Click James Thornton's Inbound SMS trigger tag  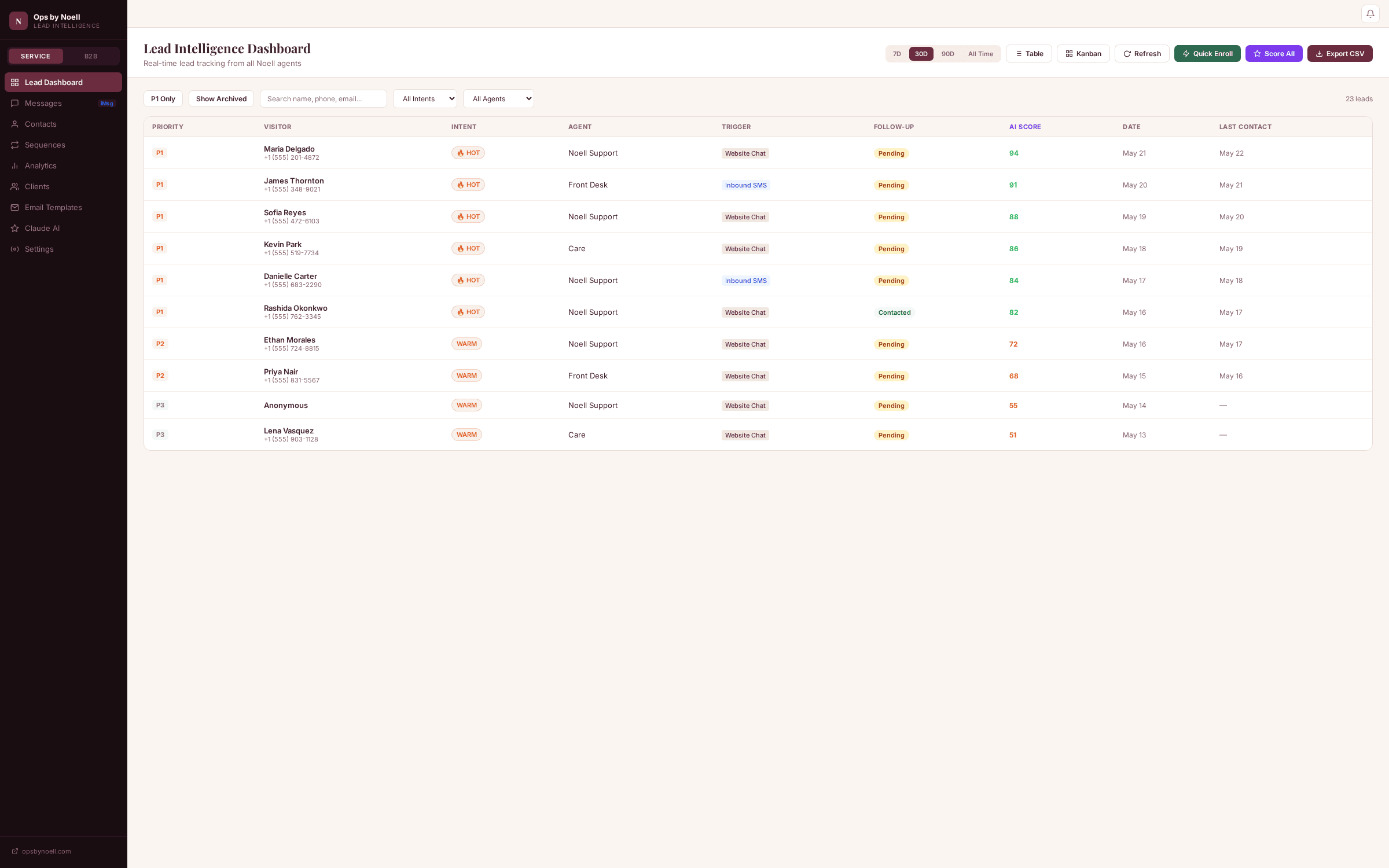pos(745,185)
